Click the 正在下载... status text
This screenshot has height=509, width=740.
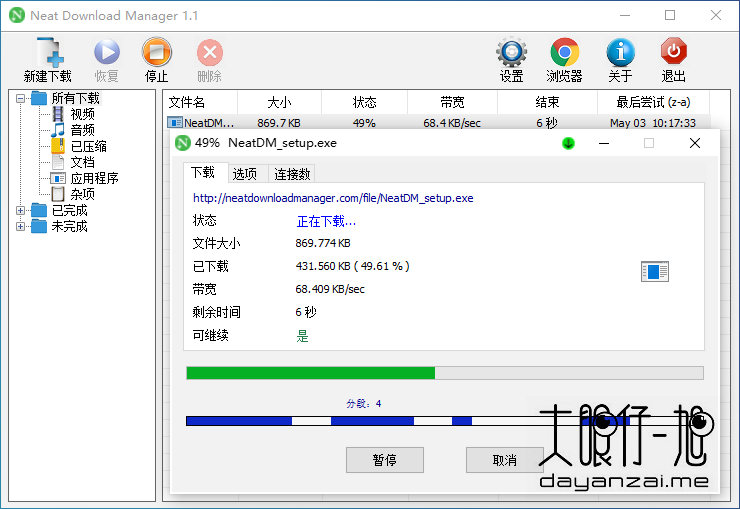326,221
